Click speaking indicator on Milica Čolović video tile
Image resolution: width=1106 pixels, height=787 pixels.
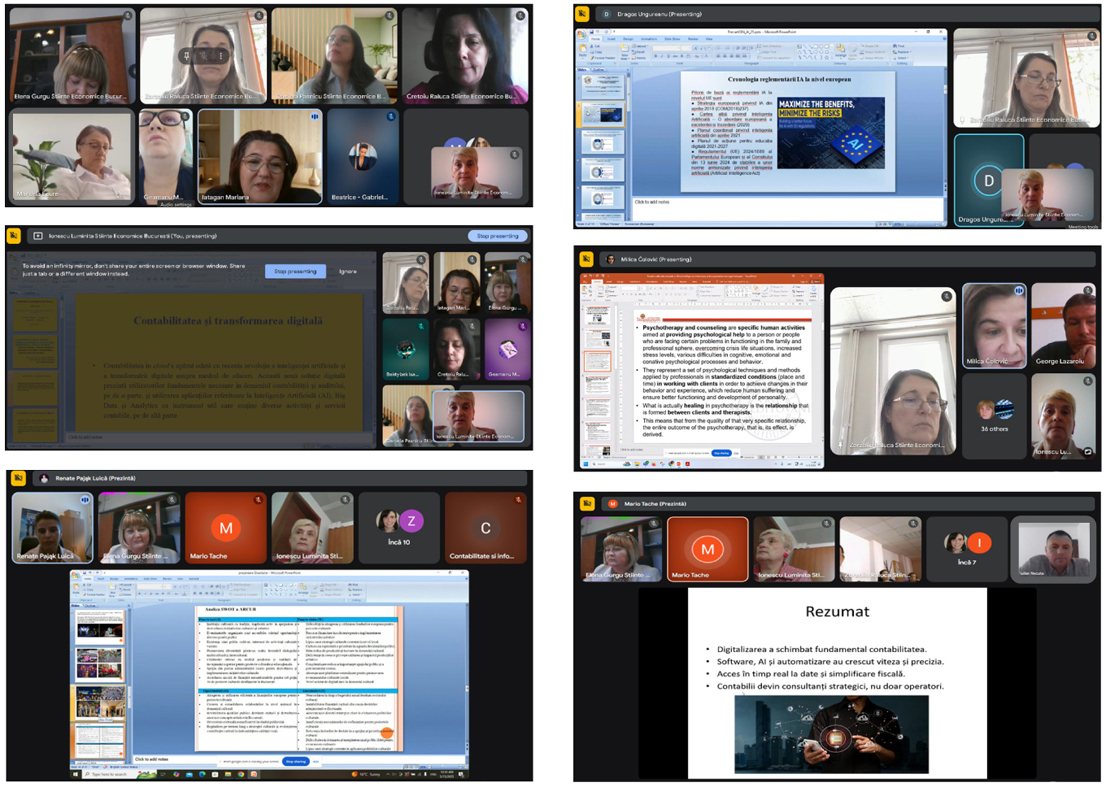coord(1019,290)
